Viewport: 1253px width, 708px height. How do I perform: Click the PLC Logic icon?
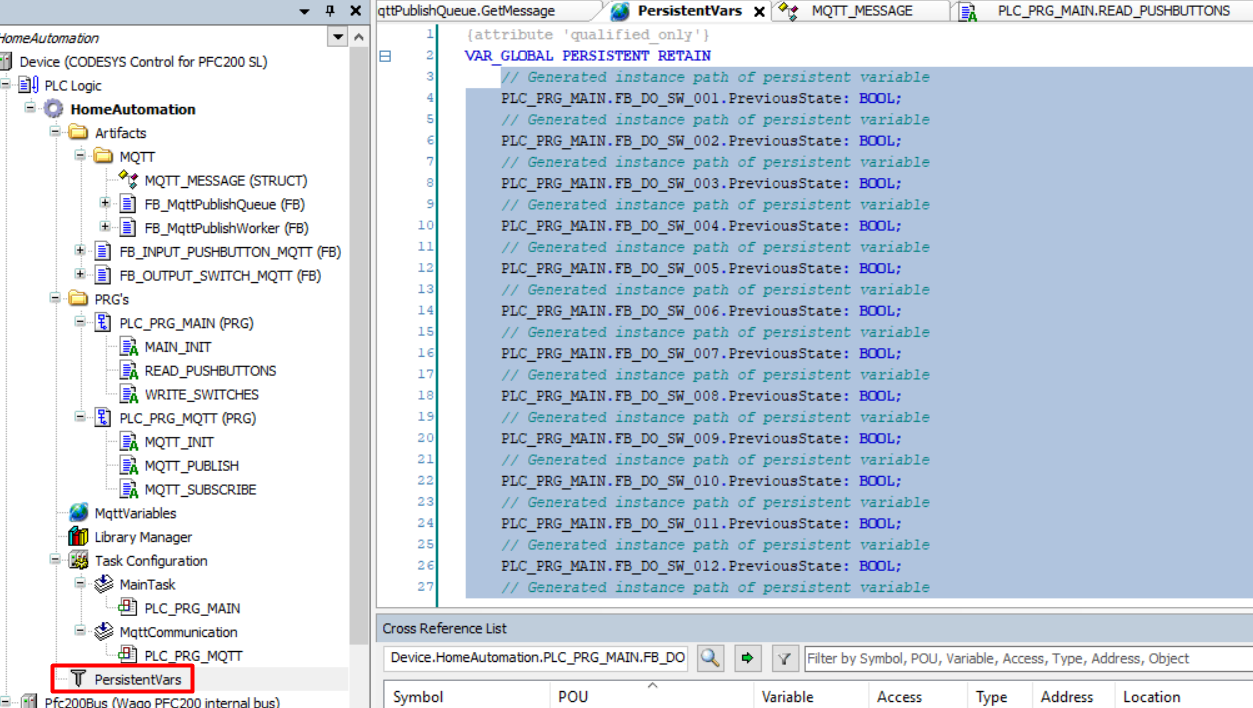[29, 85]
